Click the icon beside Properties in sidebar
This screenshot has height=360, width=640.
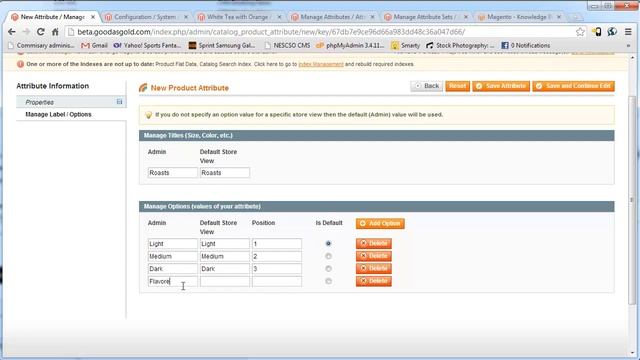coord(119,102)
